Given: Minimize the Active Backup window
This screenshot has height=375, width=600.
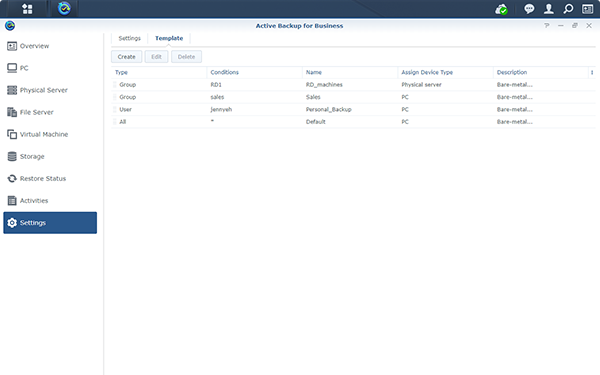Looking at the screenshot, I should tap(561, 26).
